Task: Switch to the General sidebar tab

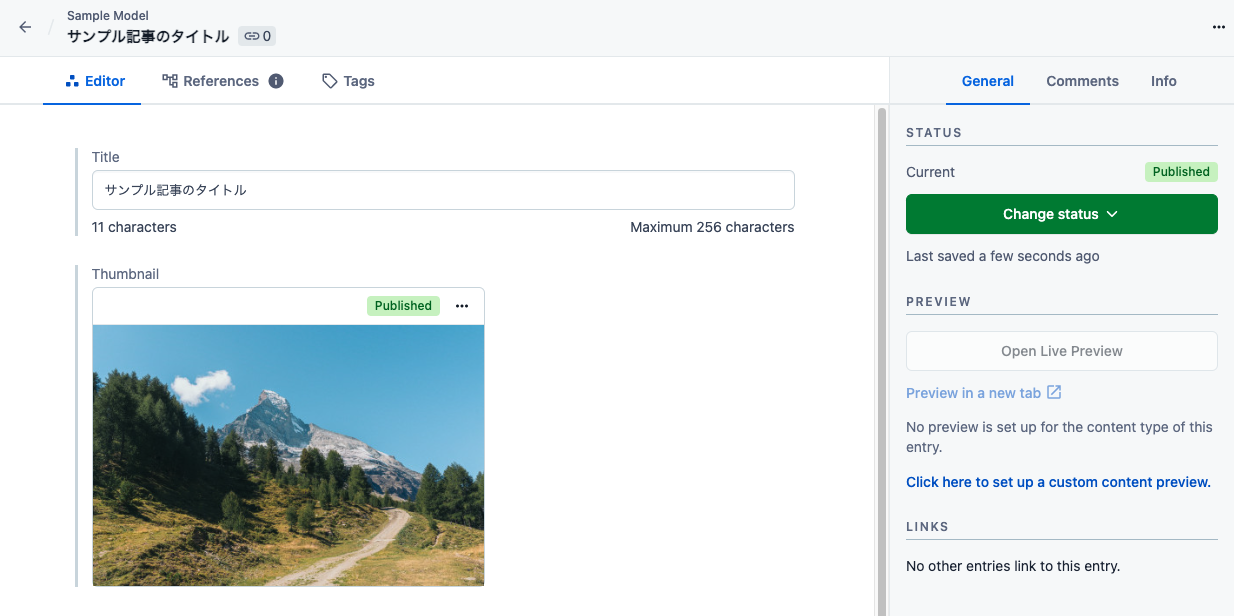Action: [987, 81]
